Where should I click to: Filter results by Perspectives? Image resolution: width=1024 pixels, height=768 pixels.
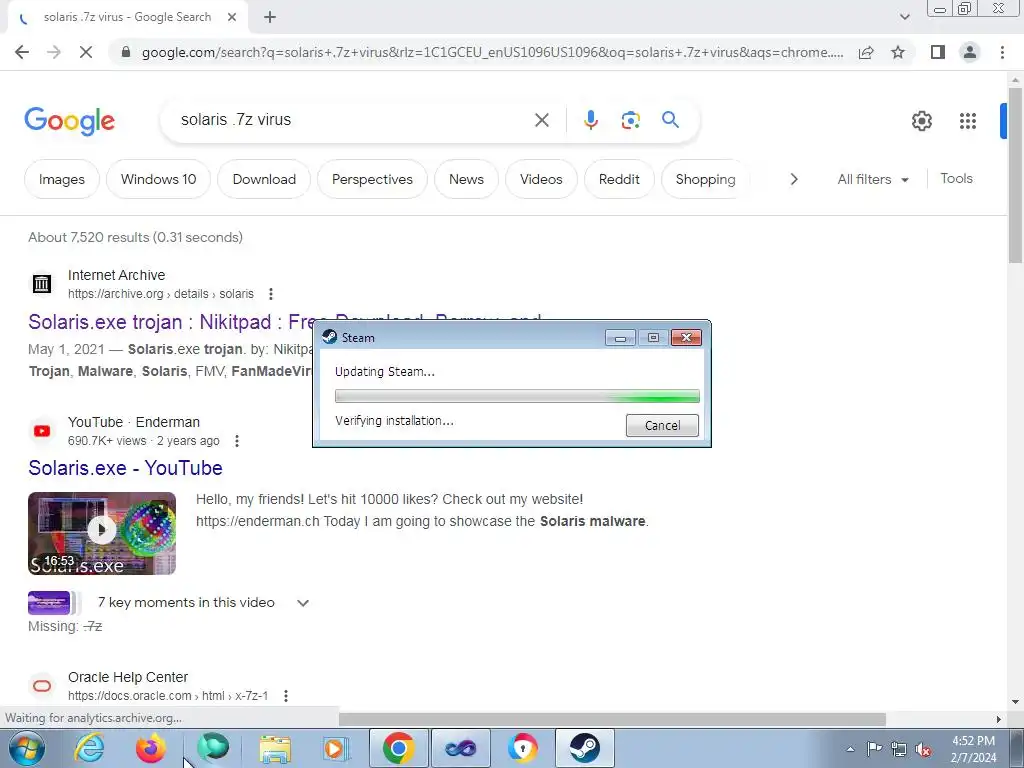[372, 179]
